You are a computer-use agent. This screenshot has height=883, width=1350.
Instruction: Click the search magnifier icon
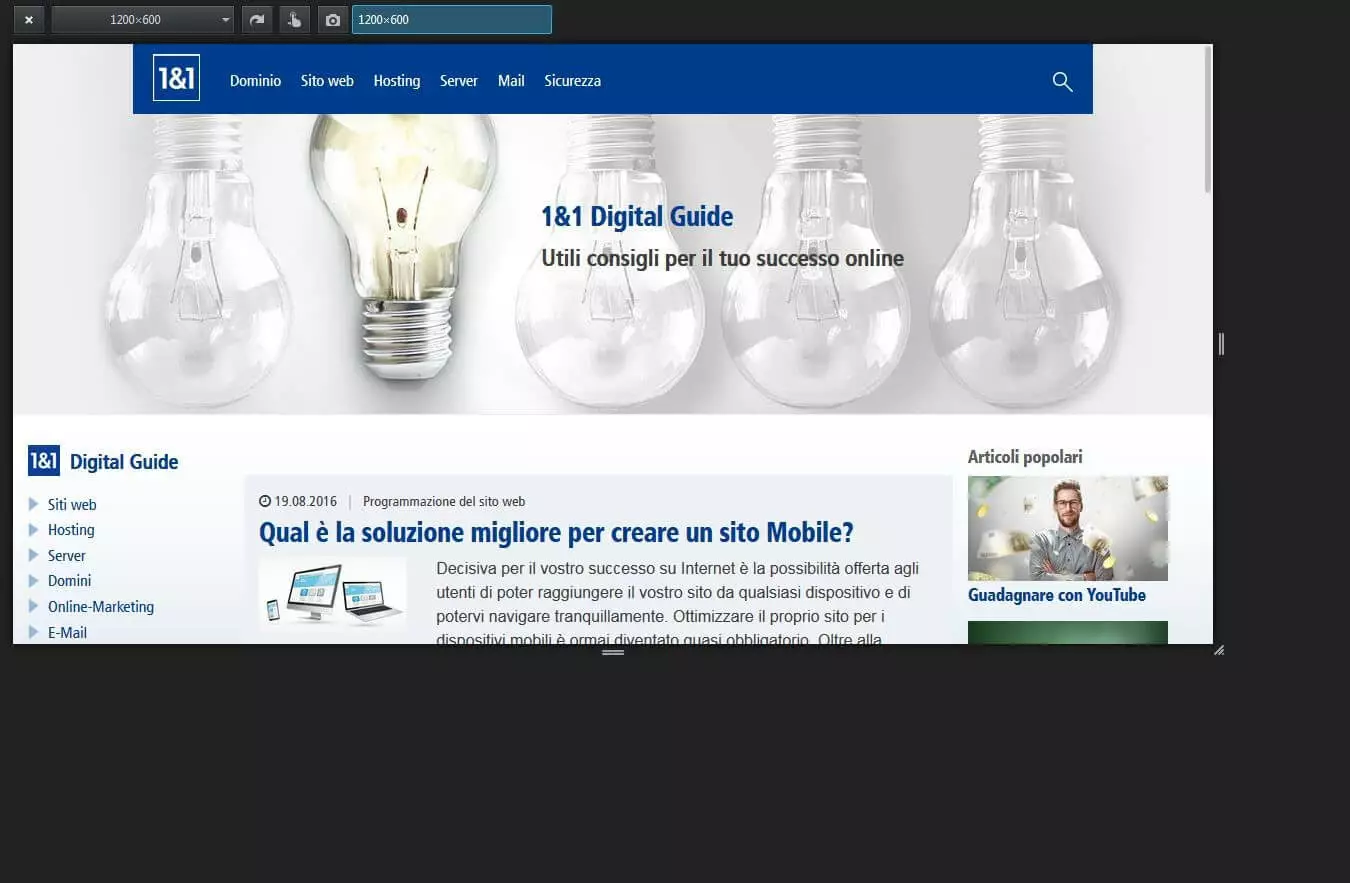(1062, 82)
